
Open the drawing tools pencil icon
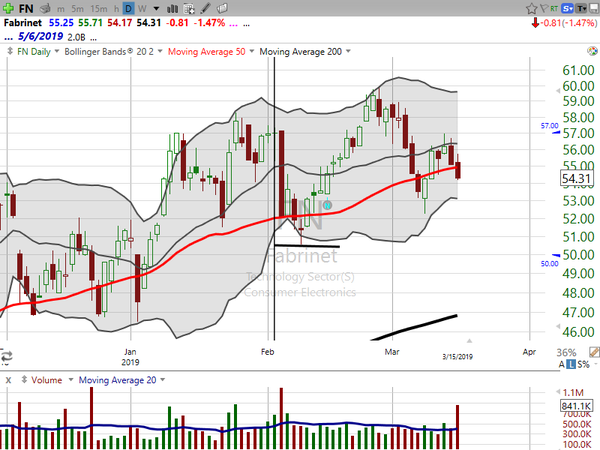click(205, 8)
